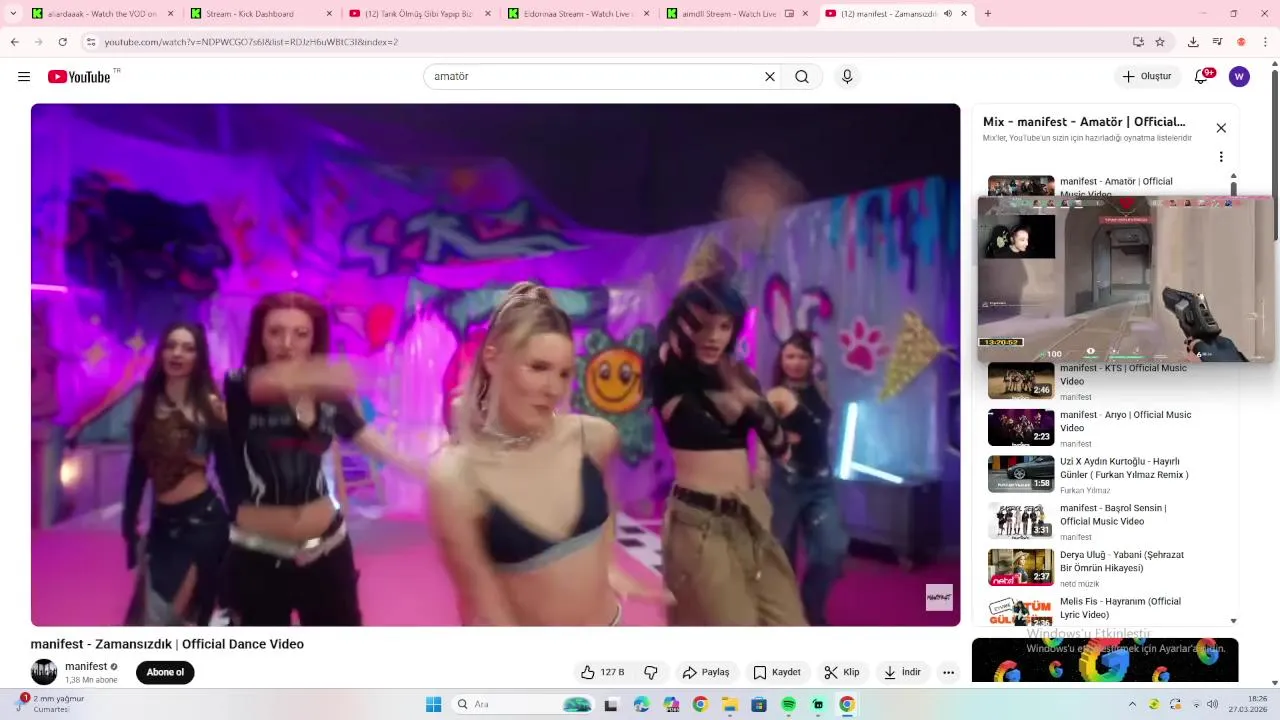Reload the page in Chrome

point(62,42)
